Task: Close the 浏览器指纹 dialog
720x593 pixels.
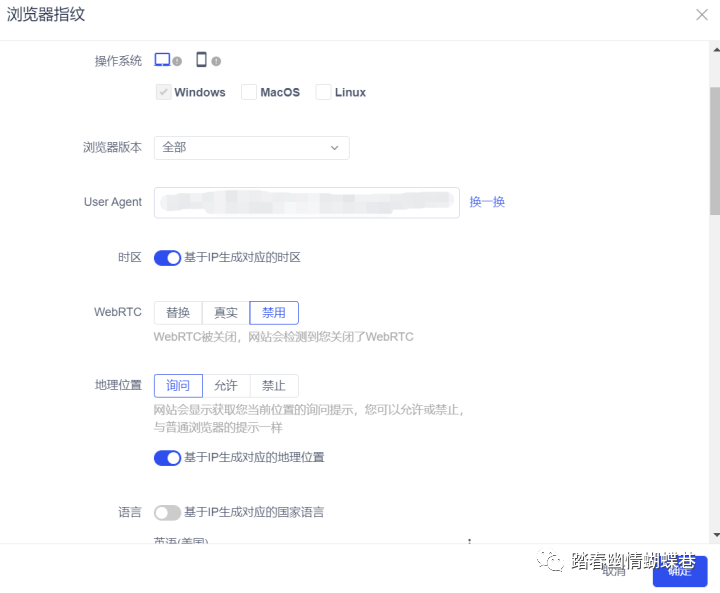Action: tap(702, 15)
